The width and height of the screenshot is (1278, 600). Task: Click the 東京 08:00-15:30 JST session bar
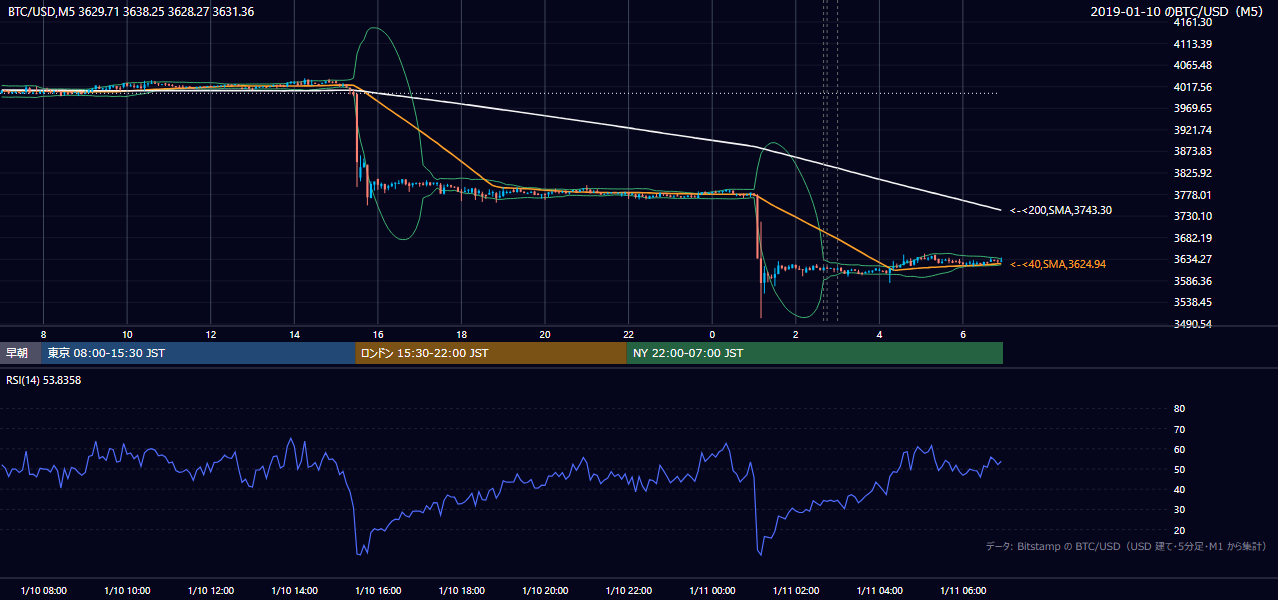pos(198,353)
